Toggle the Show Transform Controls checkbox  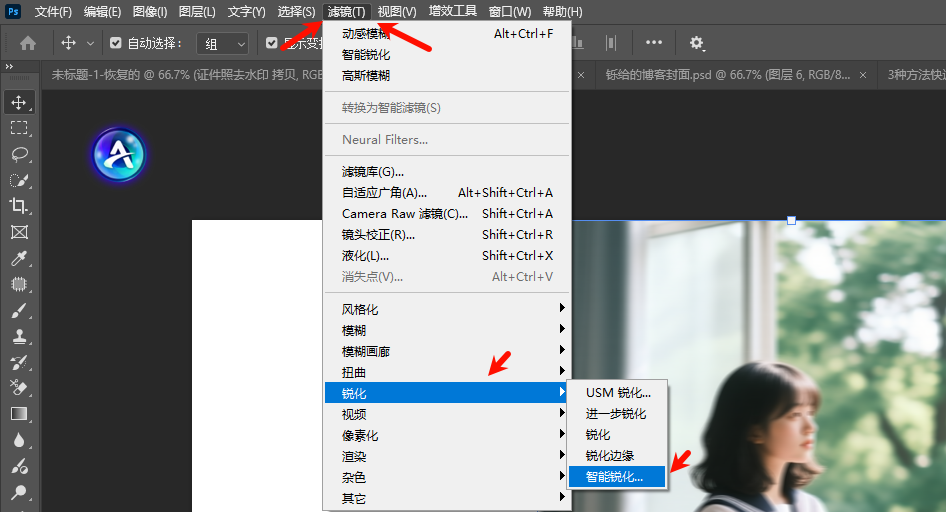click(x=271, y=43)
